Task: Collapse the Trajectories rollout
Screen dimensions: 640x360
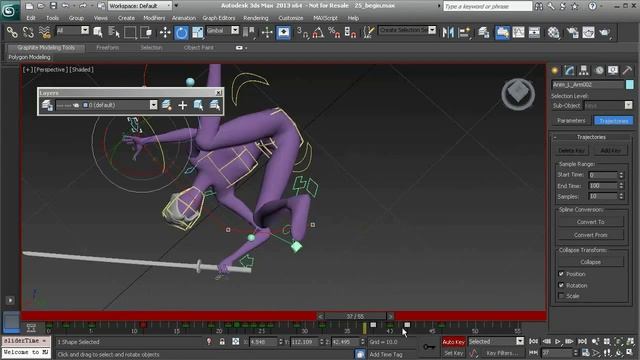Action: coord(591,137)
